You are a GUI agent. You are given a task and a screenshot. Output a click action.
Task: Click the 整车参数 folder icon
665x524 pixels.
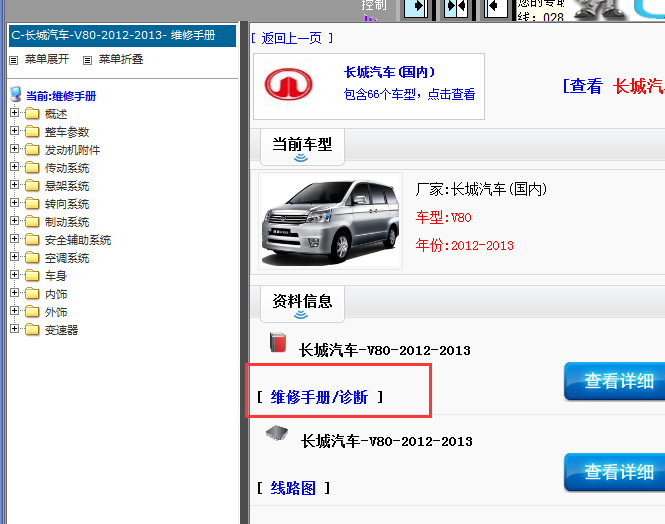(32, 131)
